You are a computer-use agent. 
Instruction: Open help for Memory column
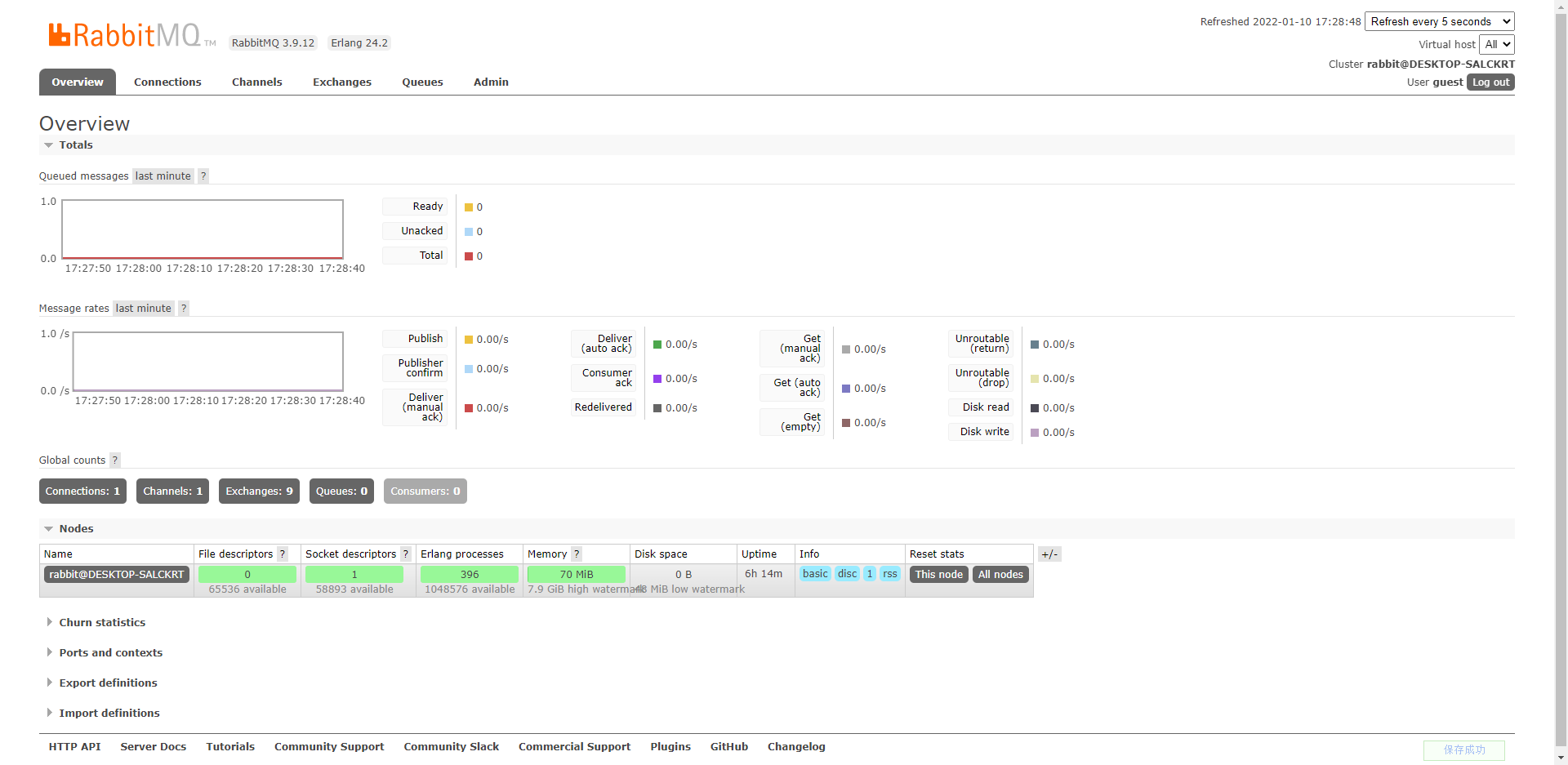tap(577, 554)
